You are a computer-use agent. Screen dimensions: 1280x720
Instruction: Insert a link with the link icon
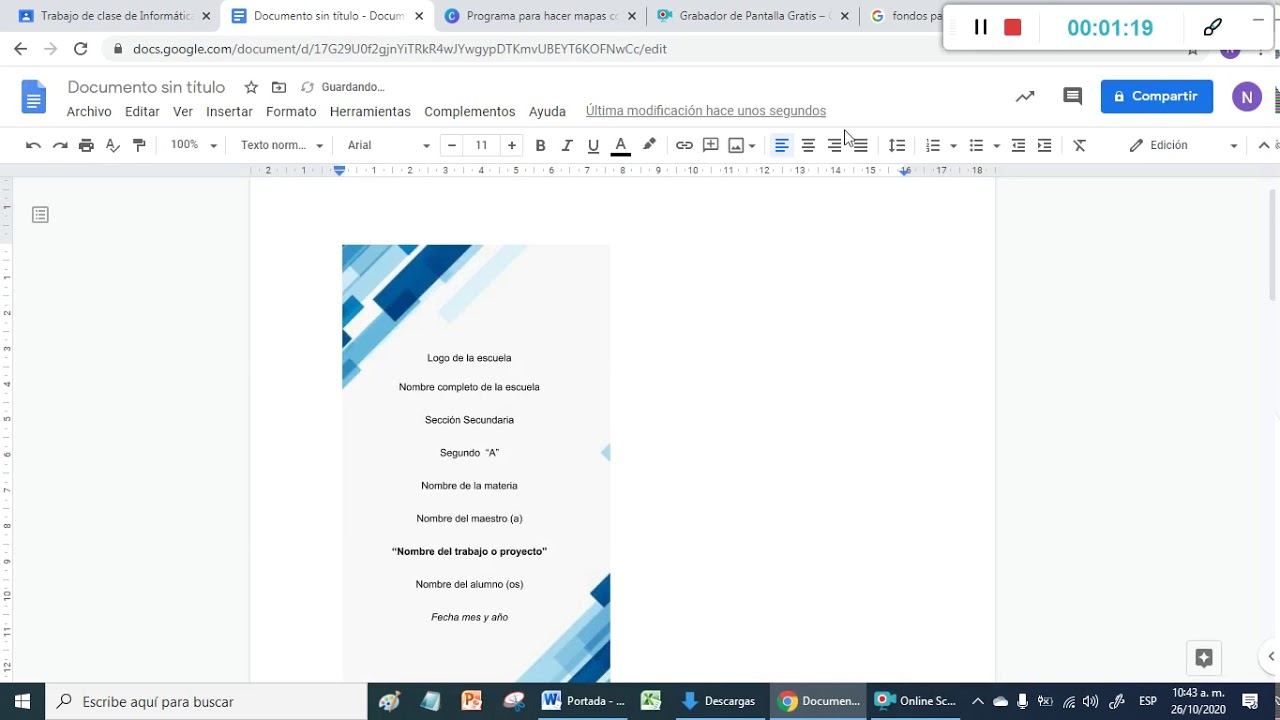684,145
